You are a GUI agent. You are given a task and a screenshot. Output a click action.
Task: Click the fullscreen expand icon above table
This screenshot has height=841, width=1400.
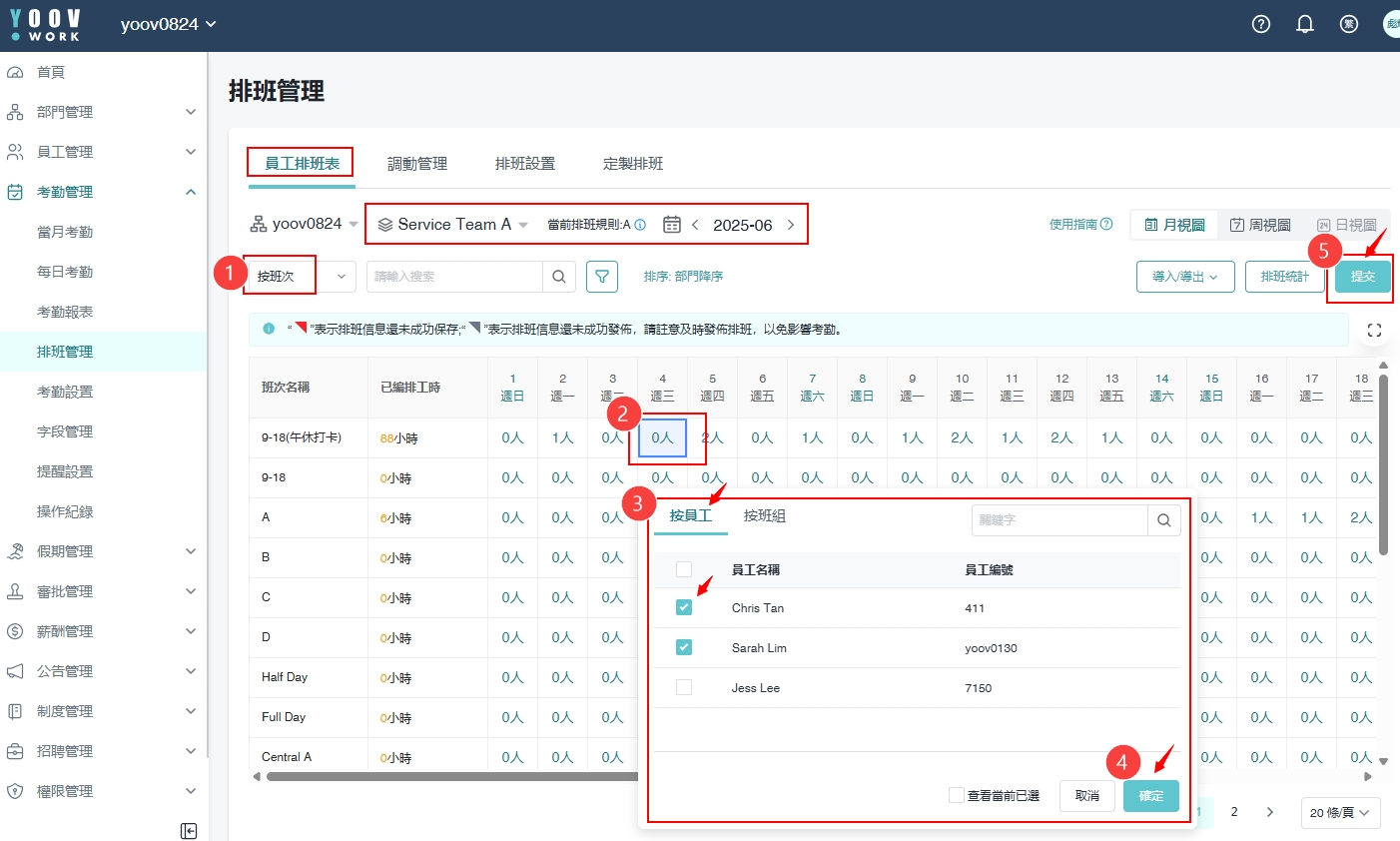point(1374,331)
